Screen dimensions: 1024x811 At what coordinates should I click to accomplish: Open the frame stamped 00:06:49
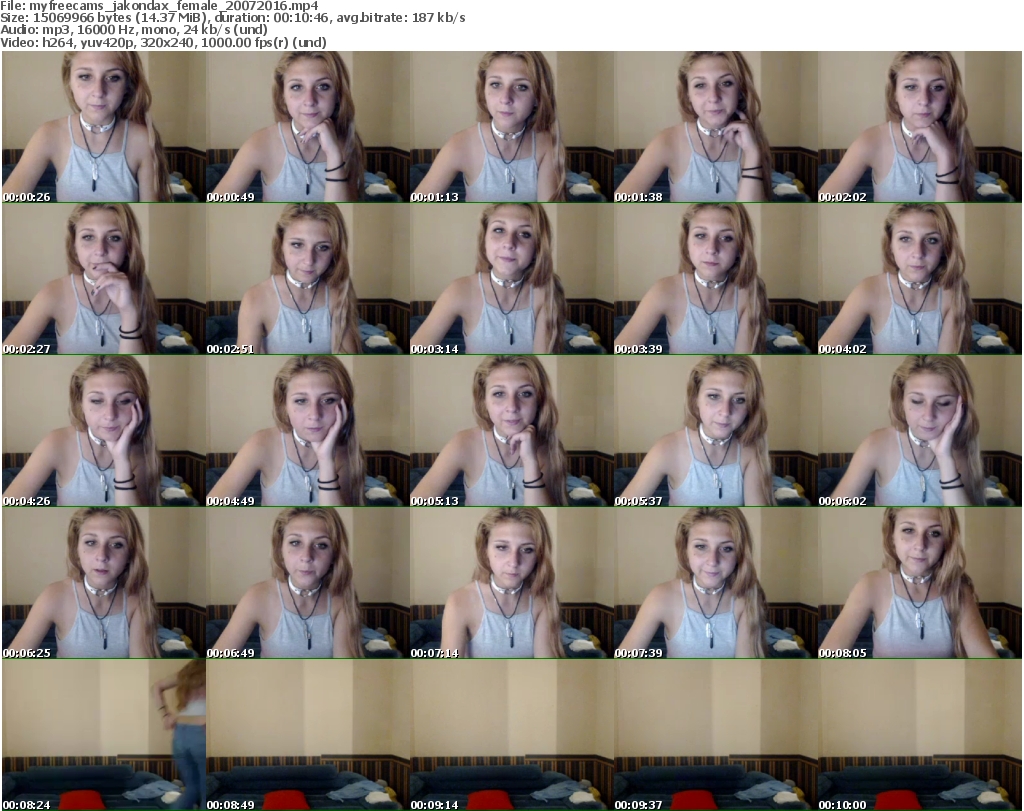[x=308, y=582]
